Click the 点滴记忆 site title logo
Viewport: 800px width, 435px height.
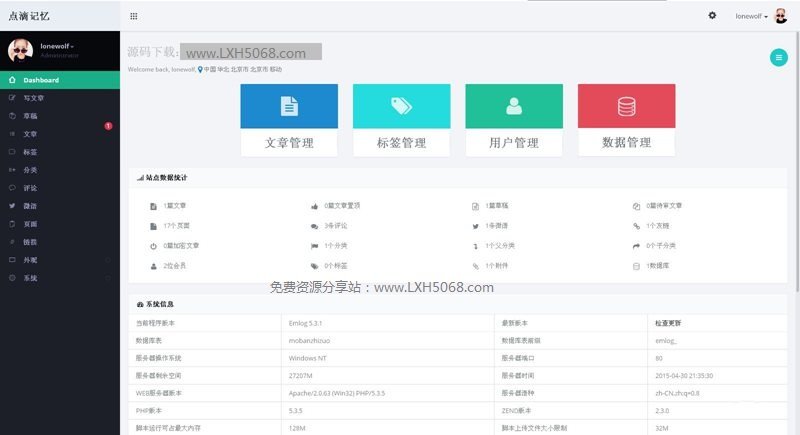(x=29, y=16)
